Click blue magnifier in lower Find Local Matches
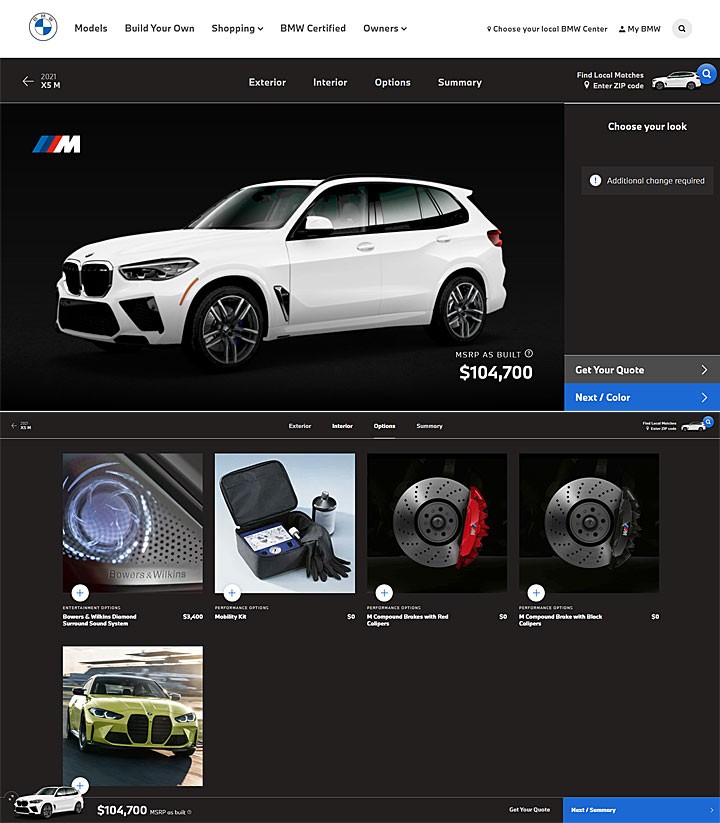The width and height of the screenshot is (720, 823). pos(708,421)
